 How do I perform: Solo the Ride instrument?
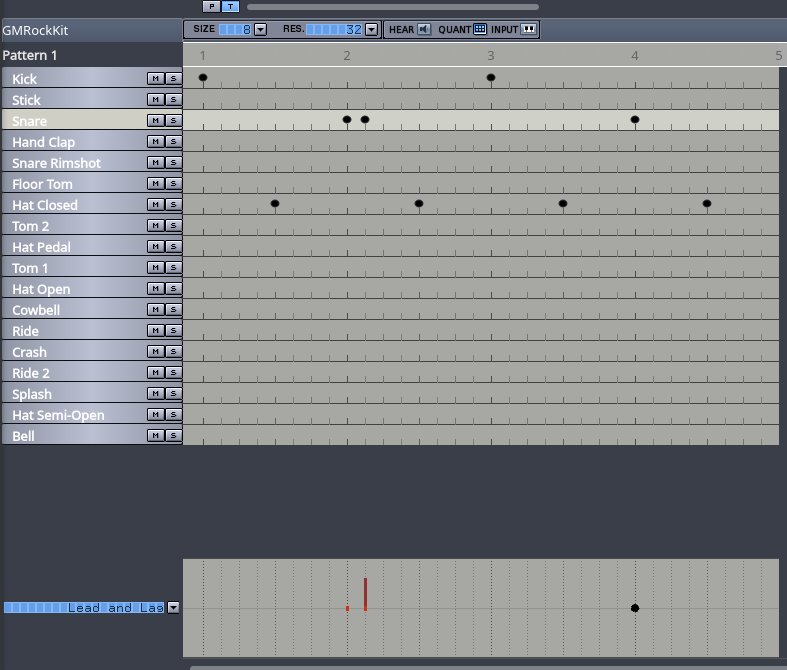(x=173, y=330)
